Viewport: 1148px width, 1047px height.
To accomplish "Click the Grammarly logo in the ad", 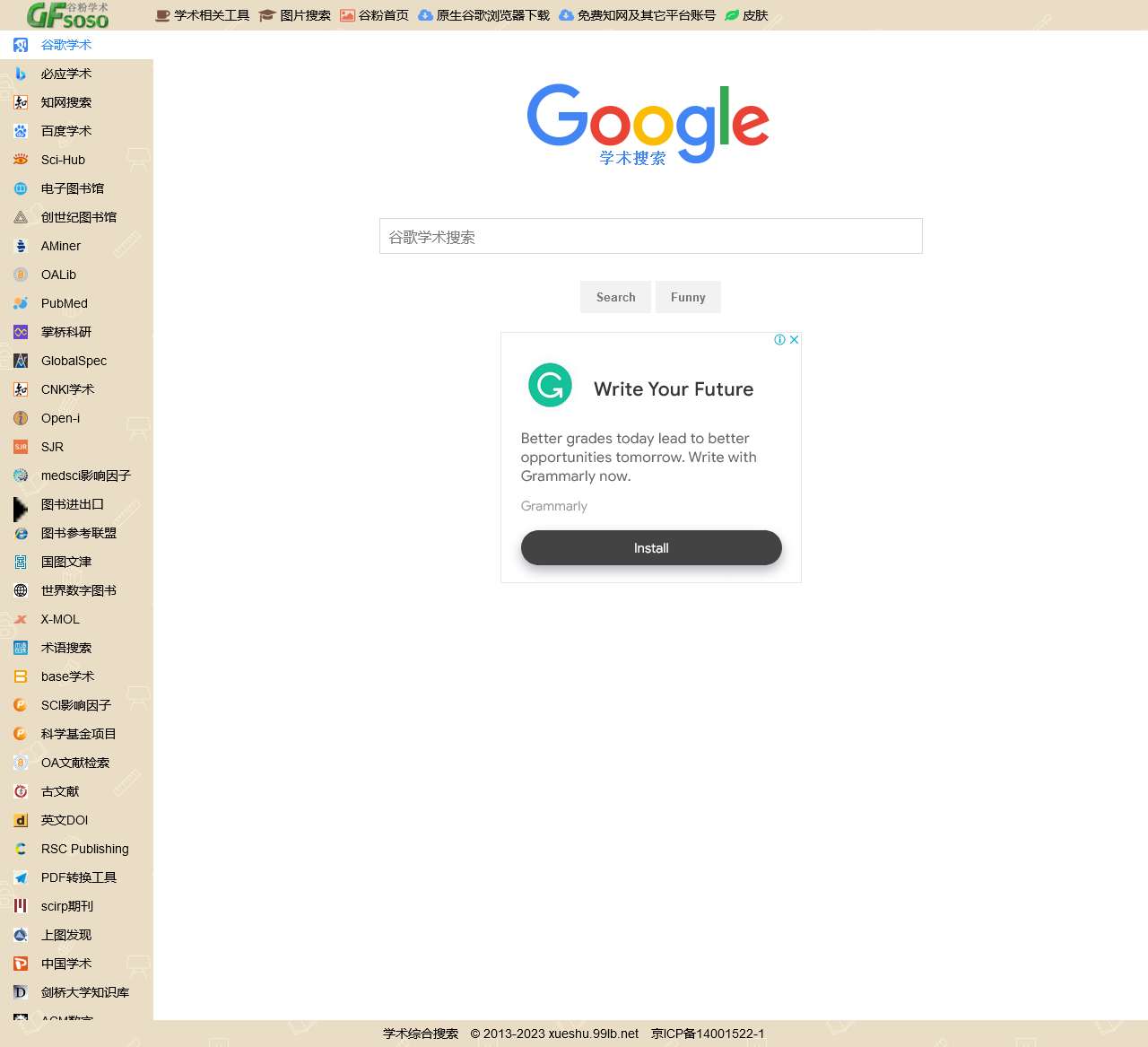I will [550, 385].
